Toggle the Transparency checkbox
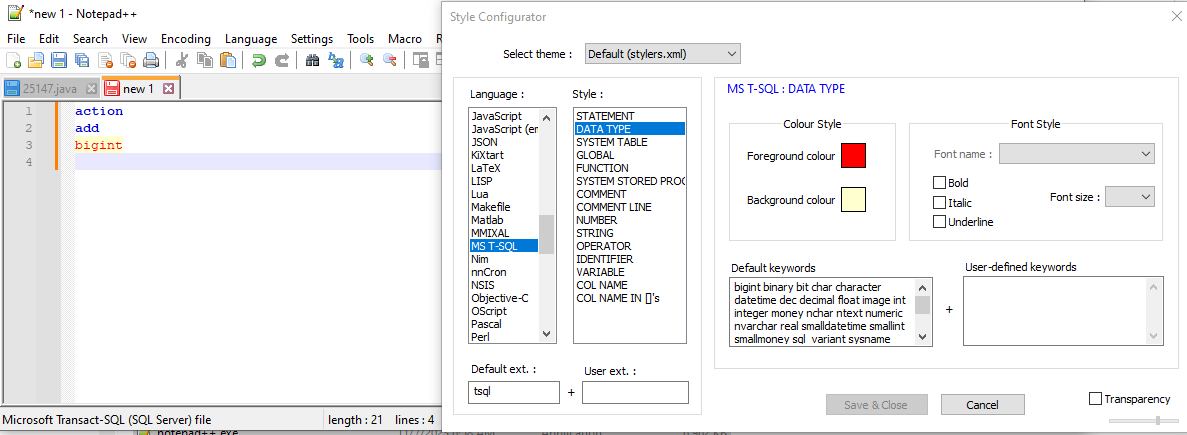The image size is (1187, 435). pyautogui.click(x=1095, y=399)
